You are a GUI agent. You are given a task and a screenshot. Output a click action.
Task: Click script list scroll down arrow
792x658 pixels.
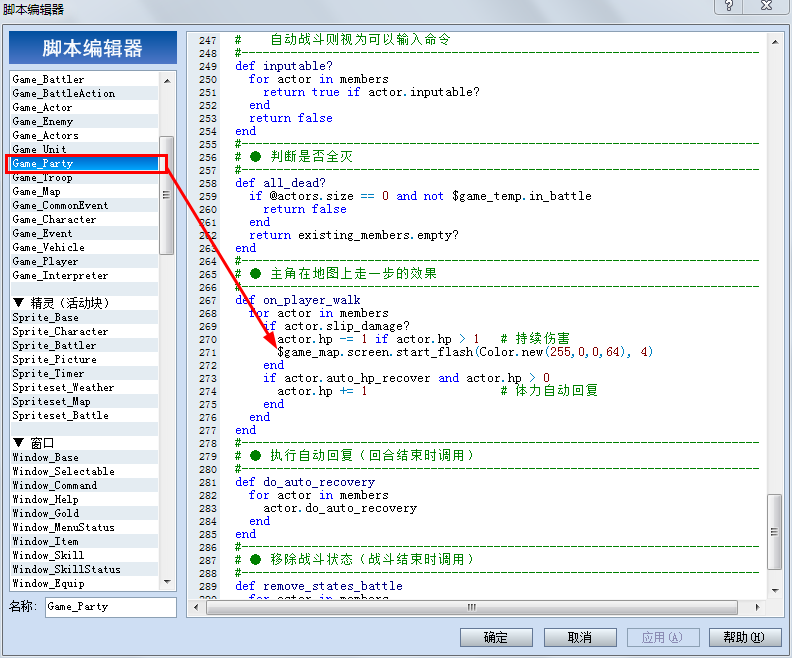click(167, 582)
